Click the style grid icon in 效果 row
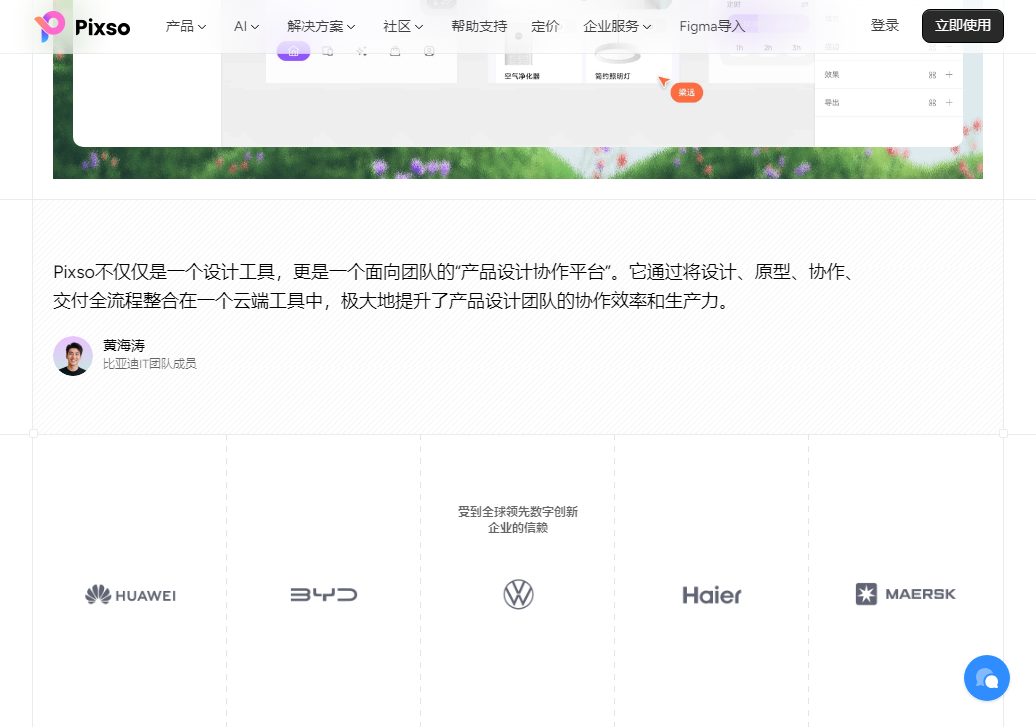 click(x=932, y=75)
